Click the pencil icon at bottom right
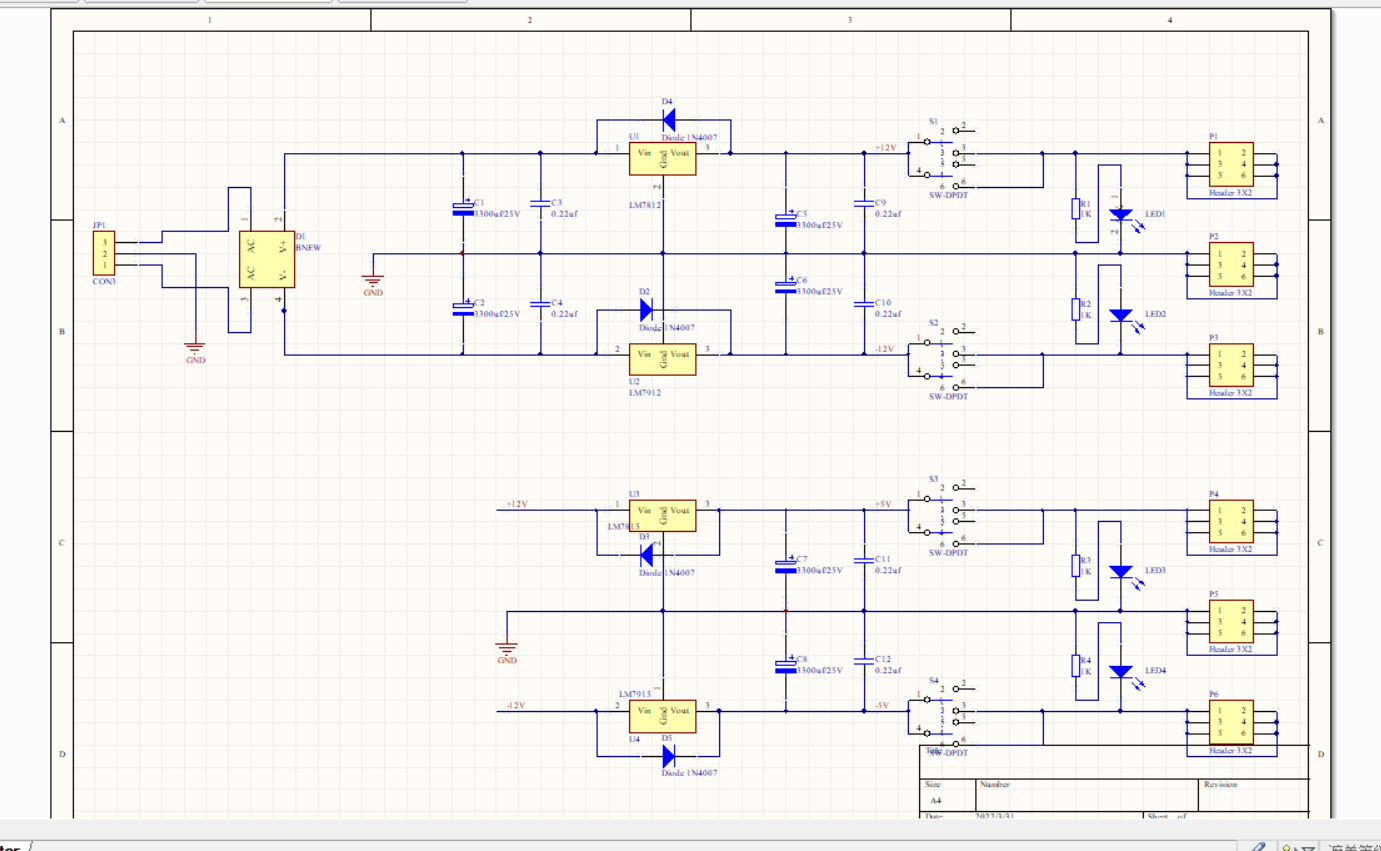This screenshot has width=1381, height=851. coord(1260,846)
